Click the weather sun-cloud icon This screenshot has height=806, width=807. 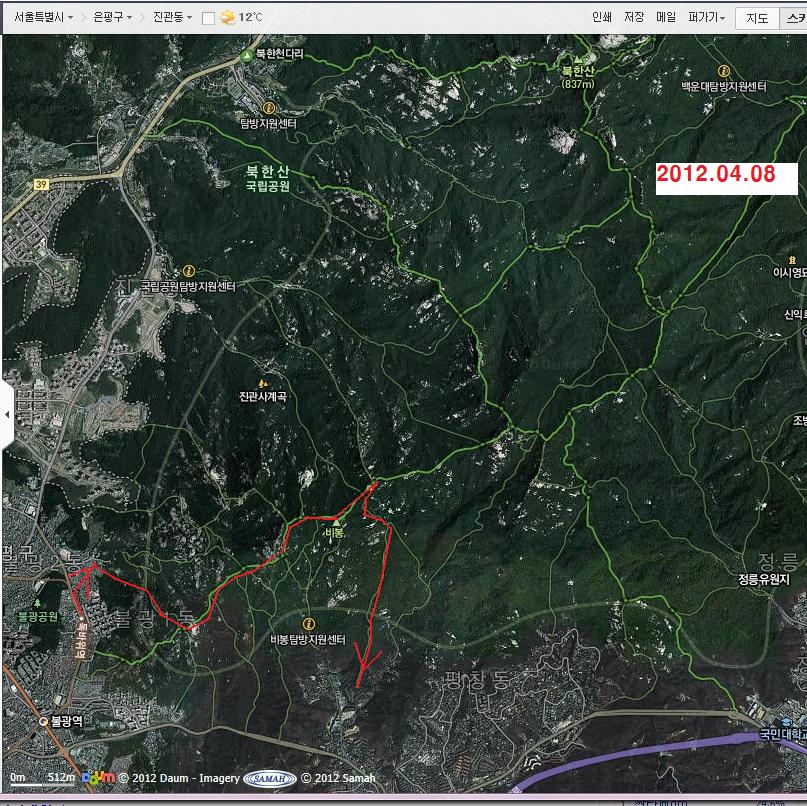click(x=227, y=17)
